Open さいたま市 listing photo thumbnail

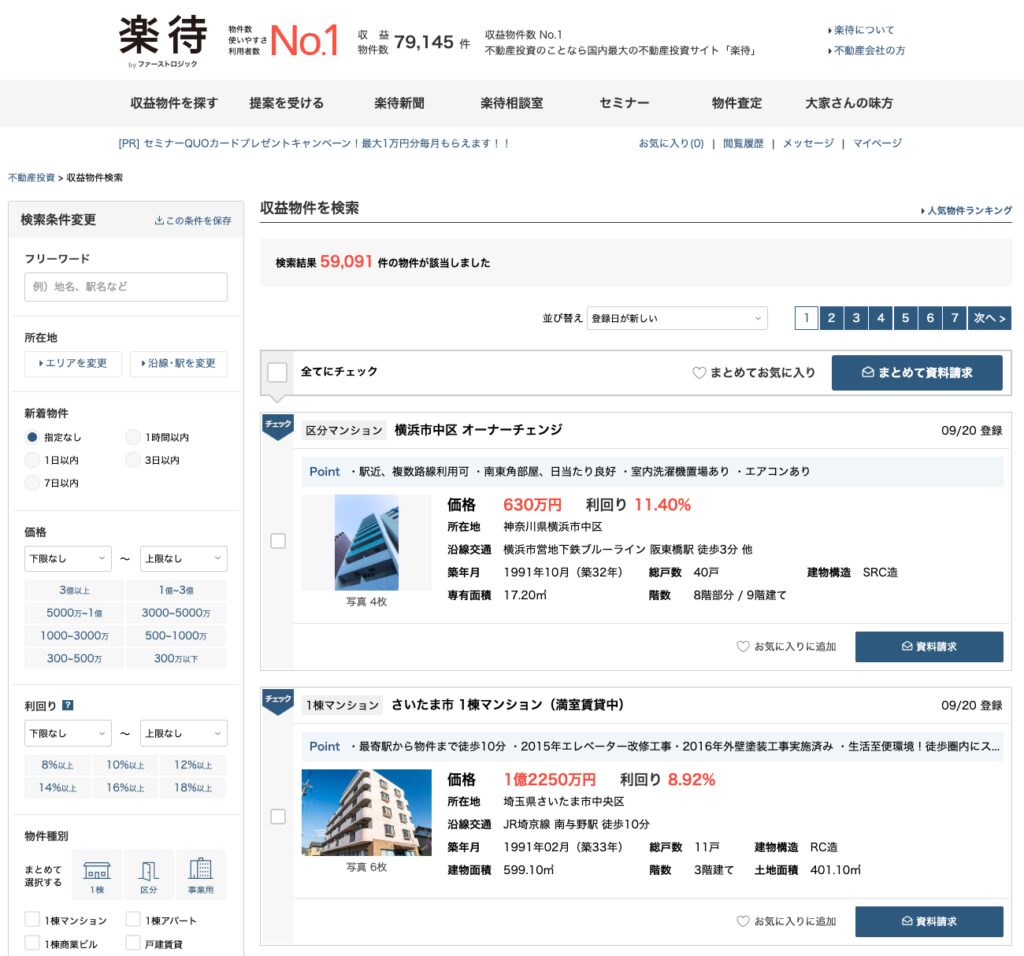pos(366,812)
